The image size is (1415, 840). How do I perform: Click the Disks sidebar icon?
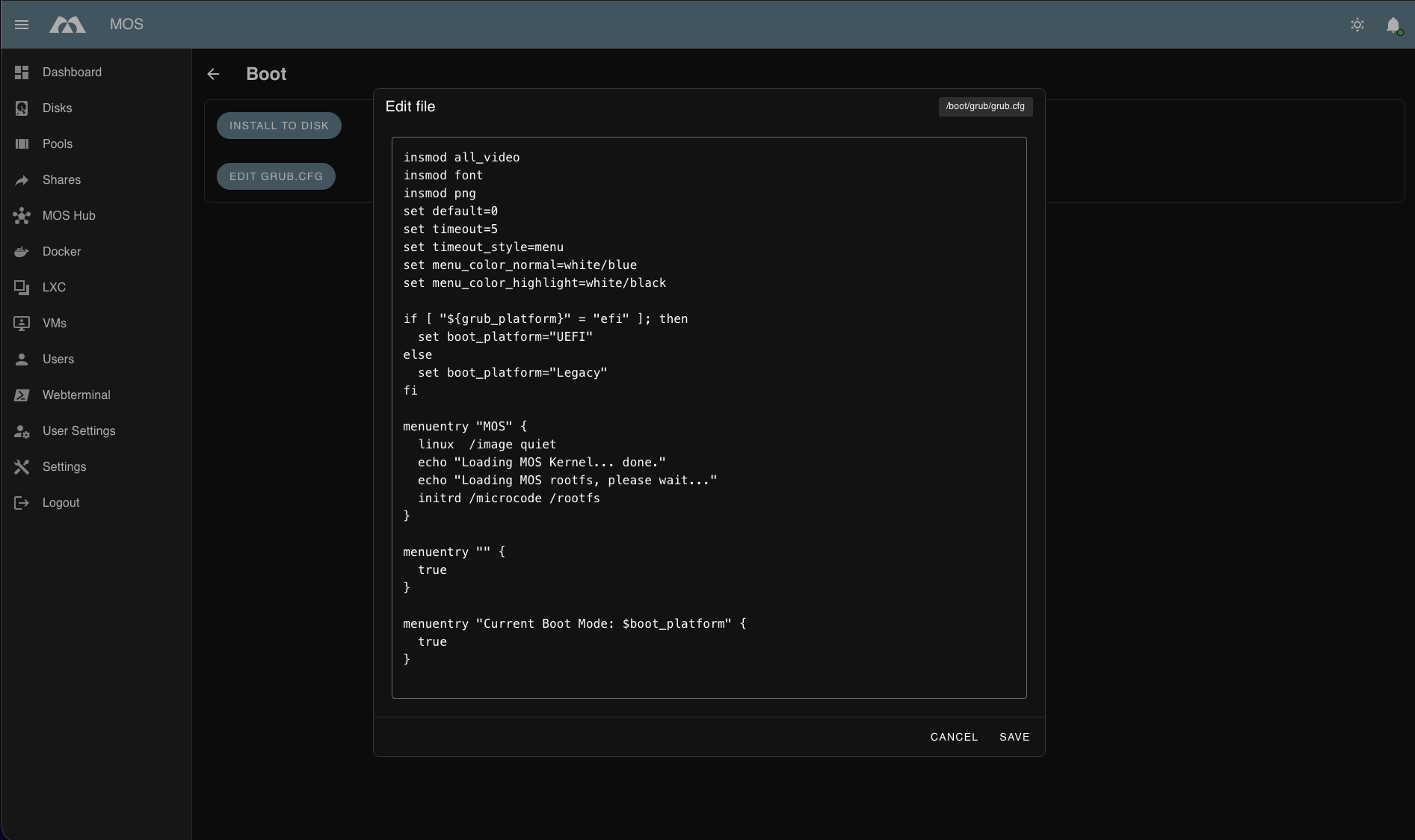(22, 108)
